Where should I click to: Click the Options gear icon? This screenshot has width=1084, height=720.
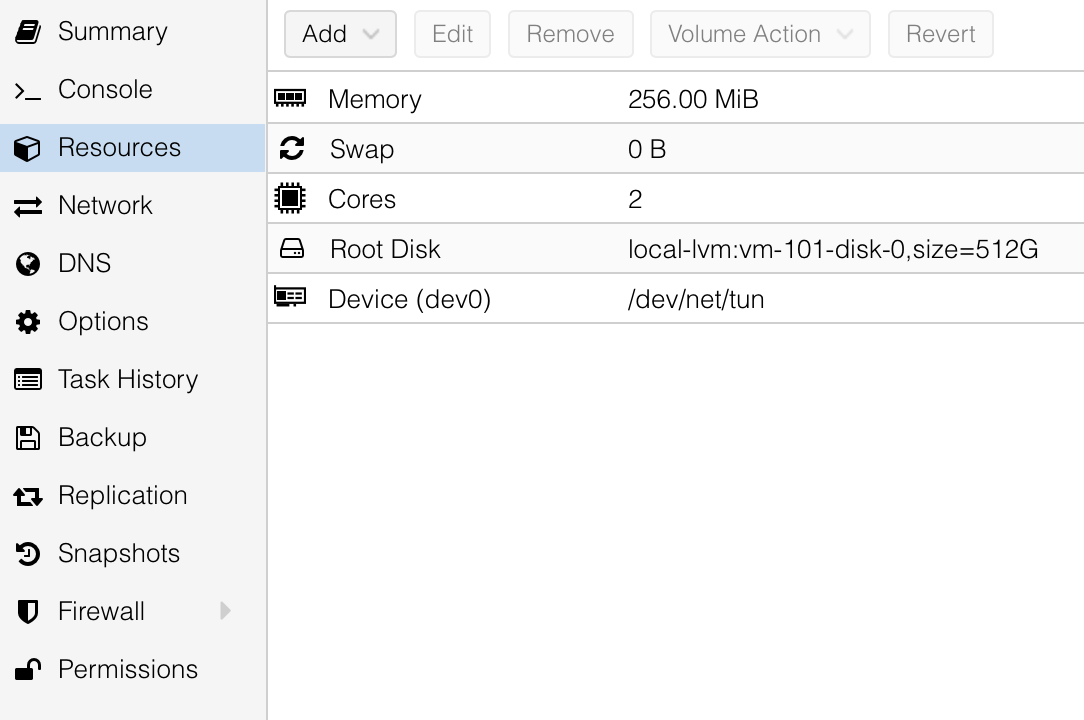[x=28, y=322]
